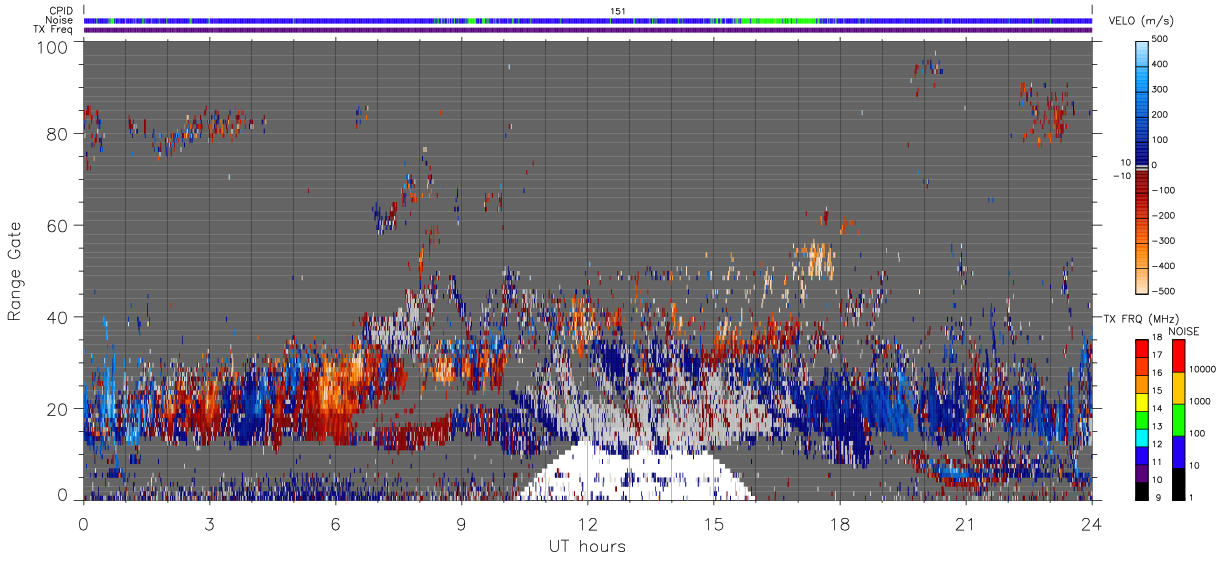1228x567 pixels.
Task: Click the '3' UT hour tick label
Action: pyautogui.click(x=210, y=524)
